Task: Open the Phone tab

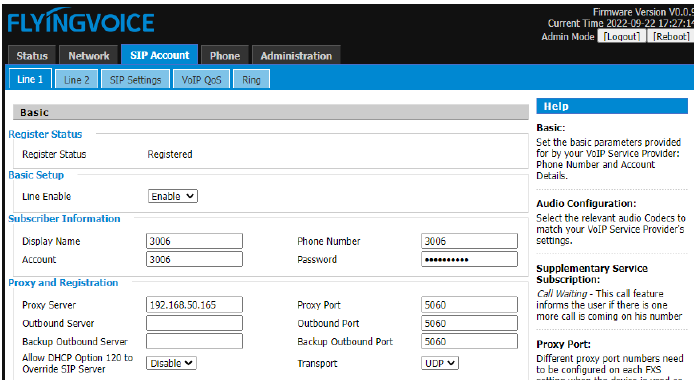Action: pos(225,56)
